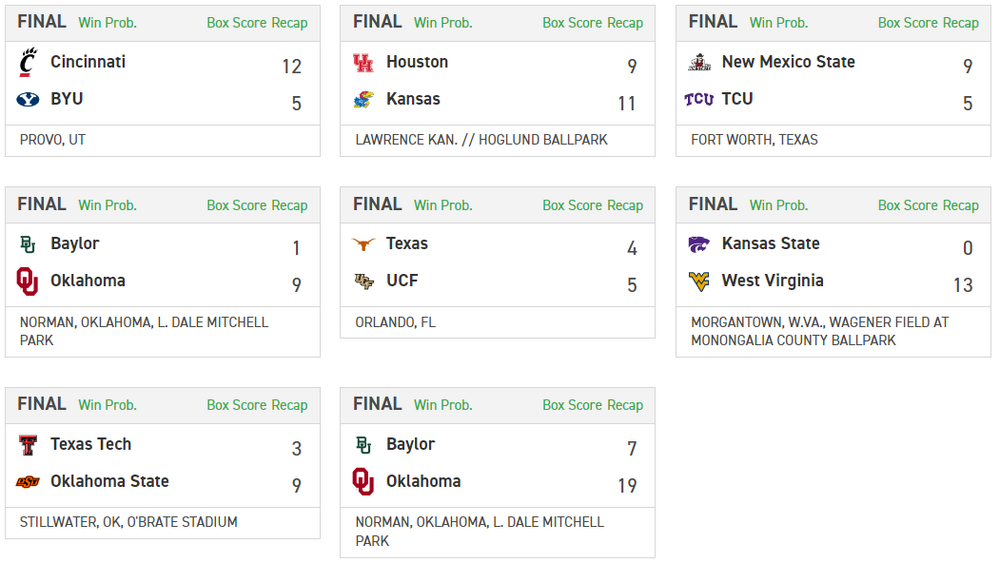This screenshot has height=563, width=1000.
Task: Click the TCU logo icon
Action: 699,99
